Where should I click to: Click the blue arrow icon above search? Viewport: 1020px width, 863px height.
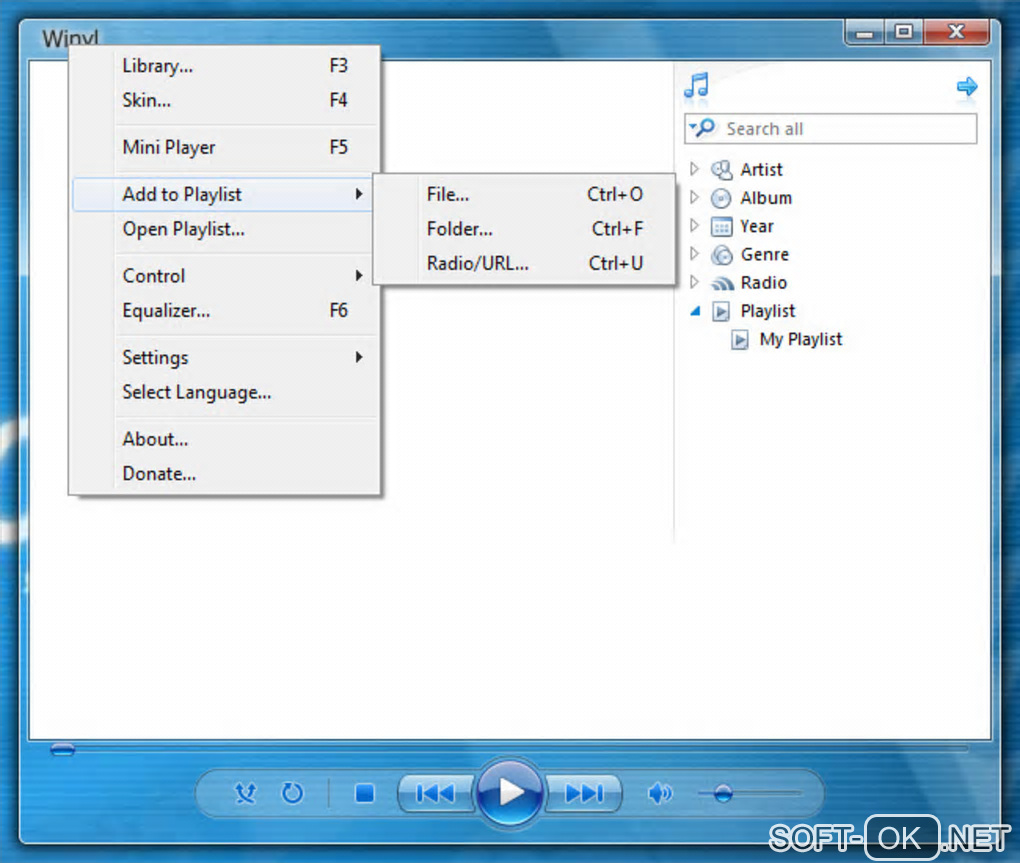967,86
